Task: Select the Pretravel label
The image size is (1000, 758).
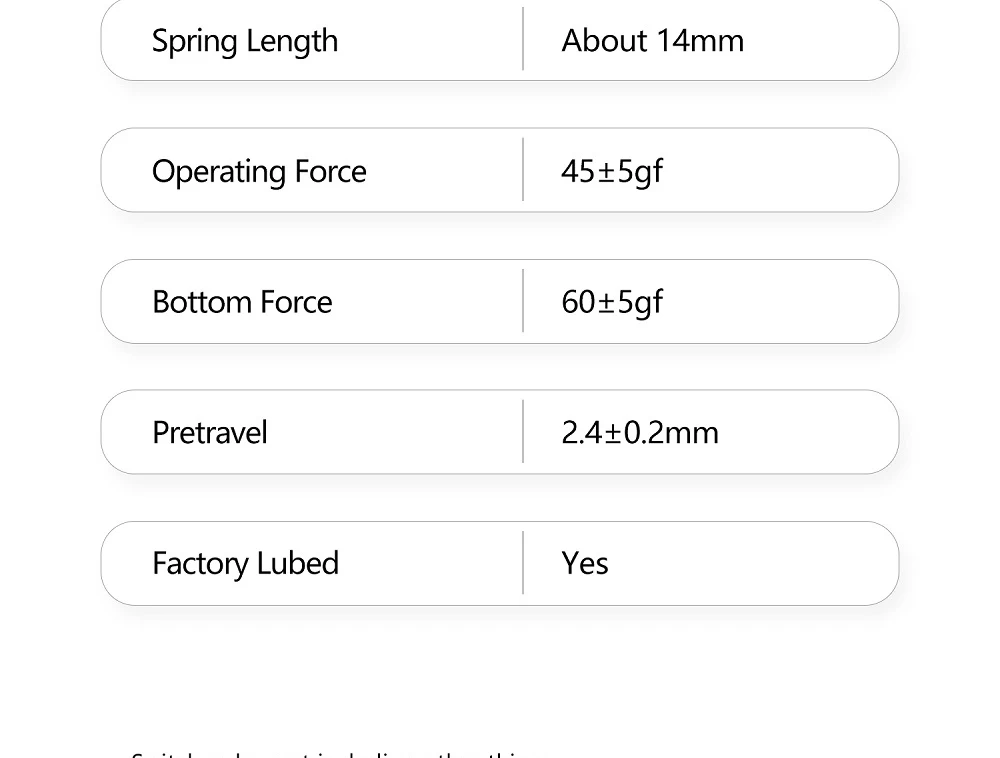Action: pyautogui.click(x=210, y=433)
